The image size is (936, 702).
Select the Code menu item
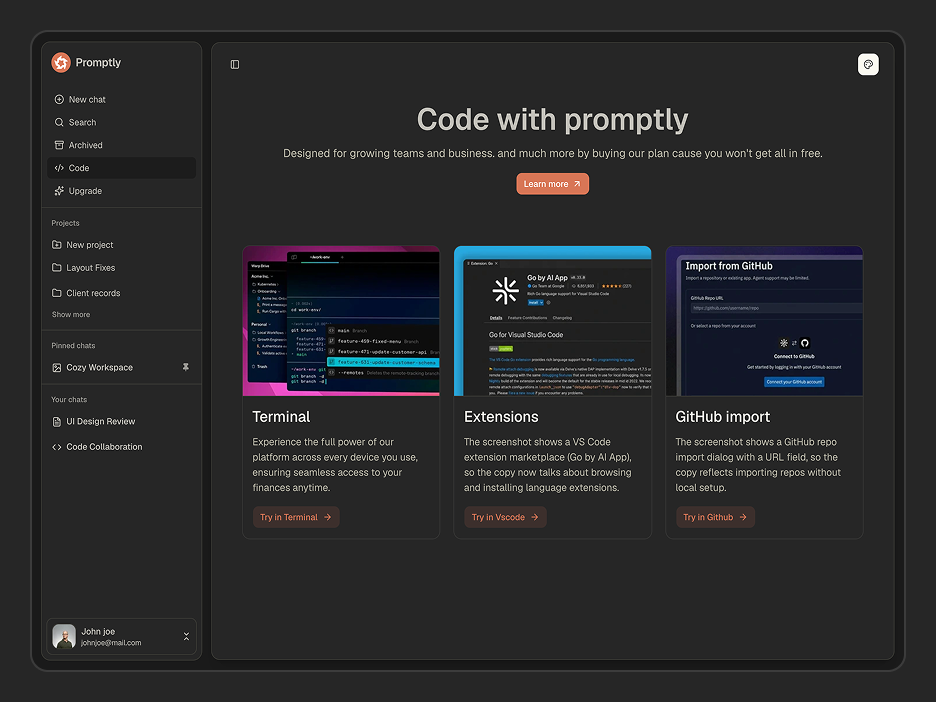[121, 168]
